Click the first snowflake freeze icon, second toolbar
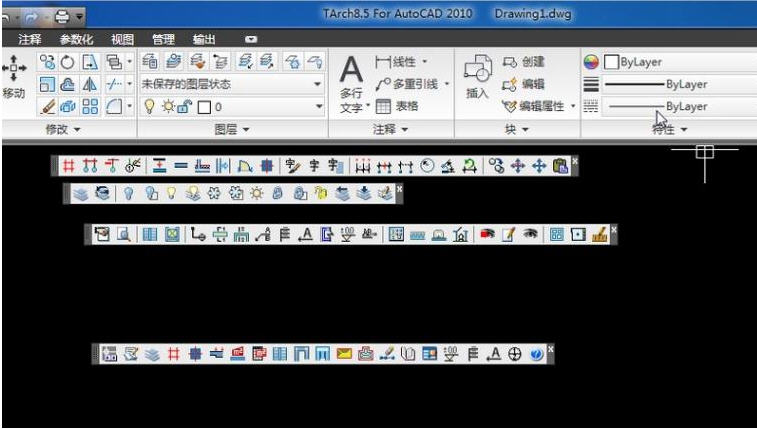Image resolution: width=757 pixels, height=429 pixels. [x=214, y=194]
